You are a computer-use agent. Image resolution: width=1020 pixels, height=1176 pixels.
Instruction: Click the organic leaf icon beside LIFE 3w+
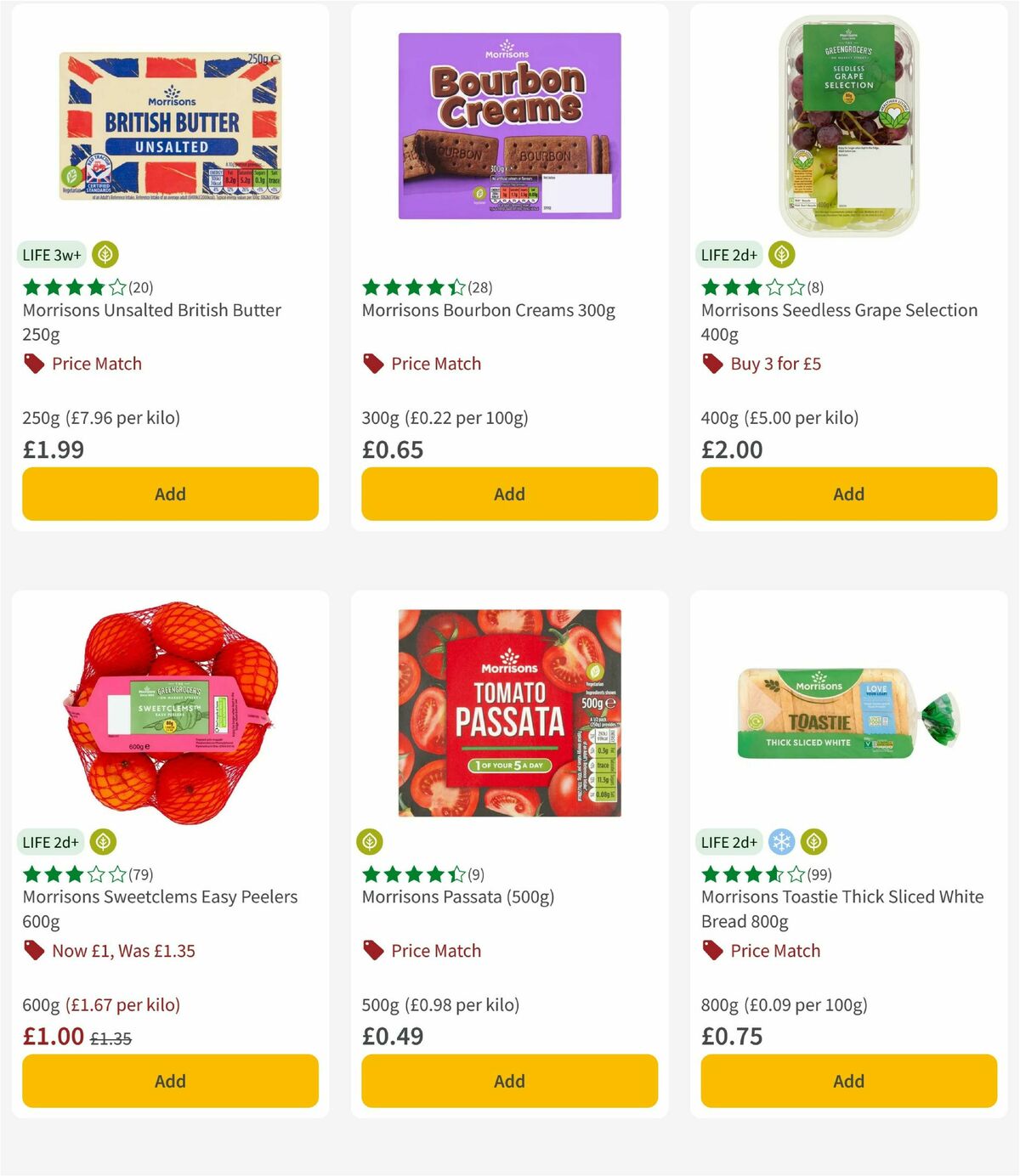(x=105, y=254)
